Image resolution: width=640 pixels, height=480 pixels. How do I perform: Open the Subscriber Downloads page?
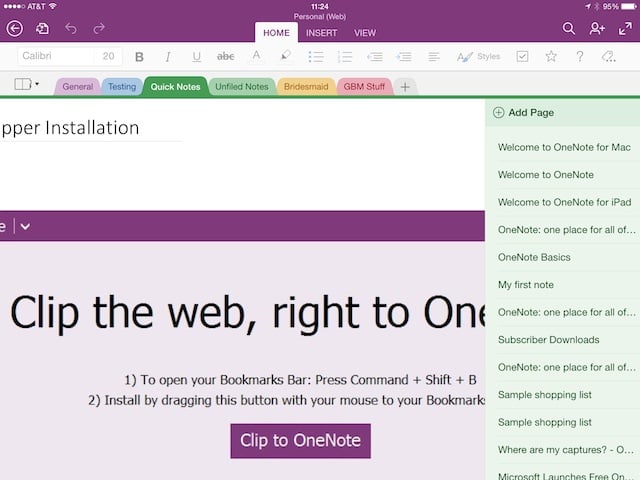[x=563, y=340]
